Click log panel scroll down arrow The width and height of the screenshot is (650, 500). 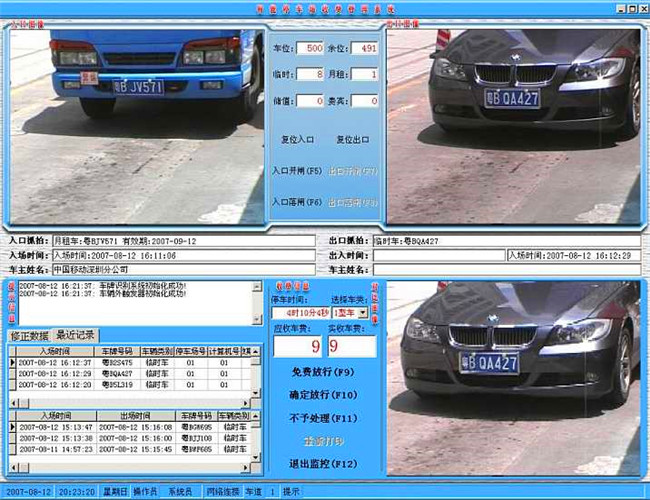257,319
